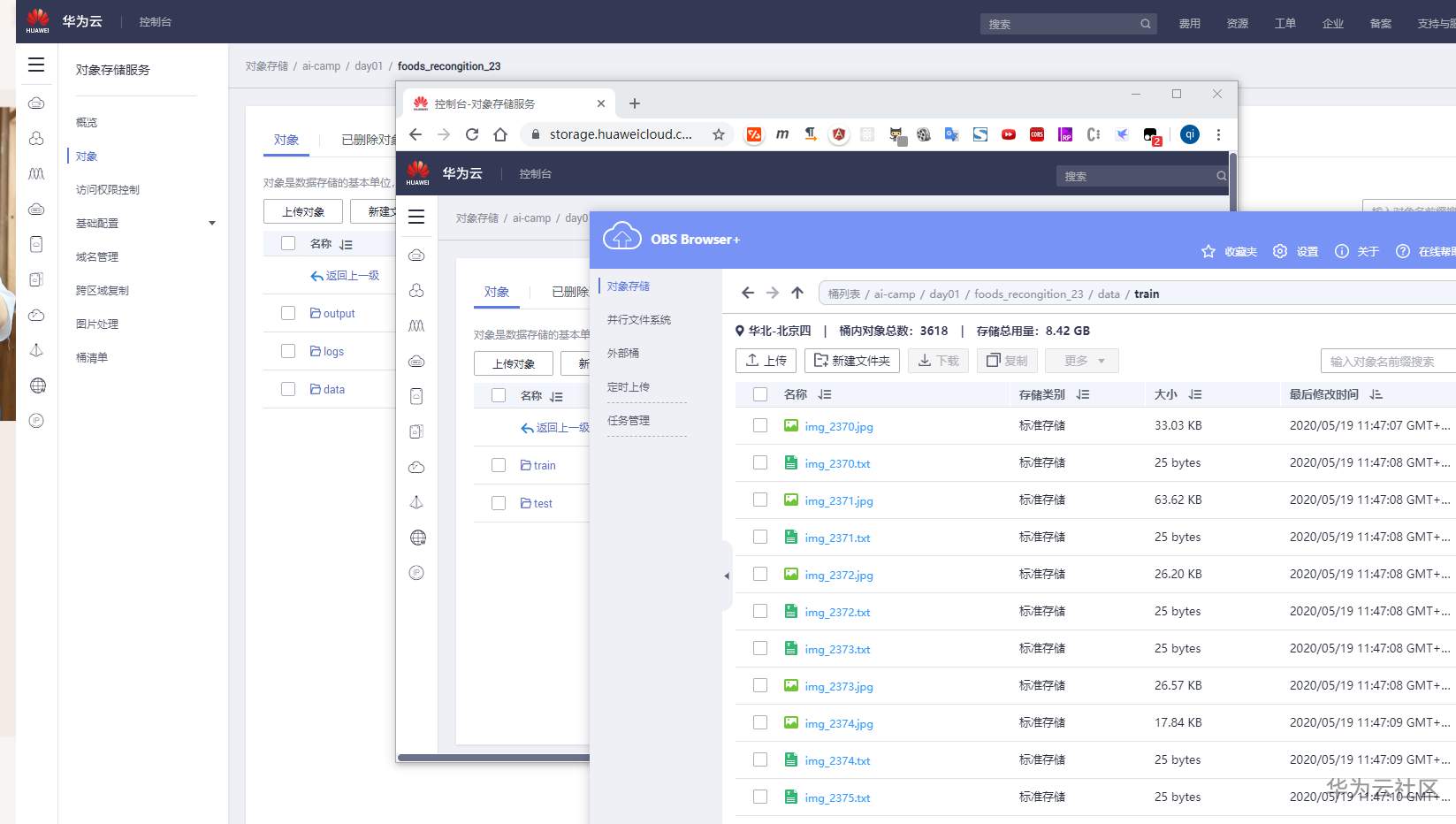Go to Chrome's home page icon
This screenshot has width=1456, height=824.
[500, 134]
